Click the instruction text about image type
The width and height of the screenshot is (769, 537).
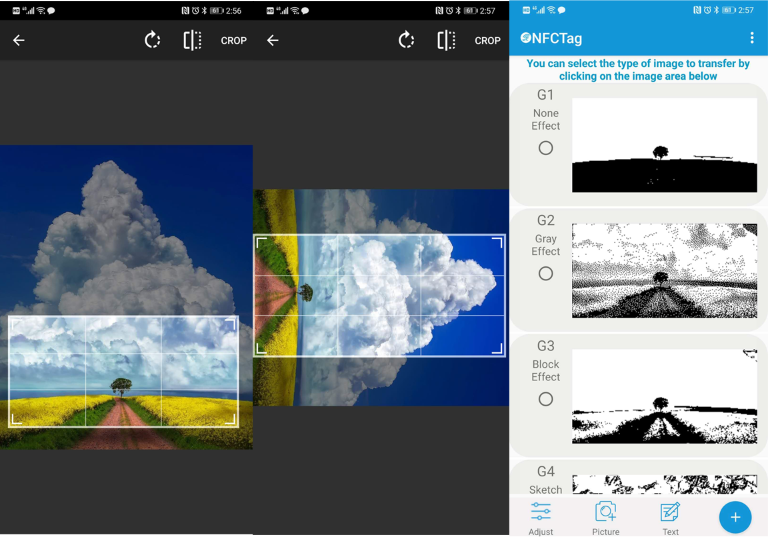638,70
